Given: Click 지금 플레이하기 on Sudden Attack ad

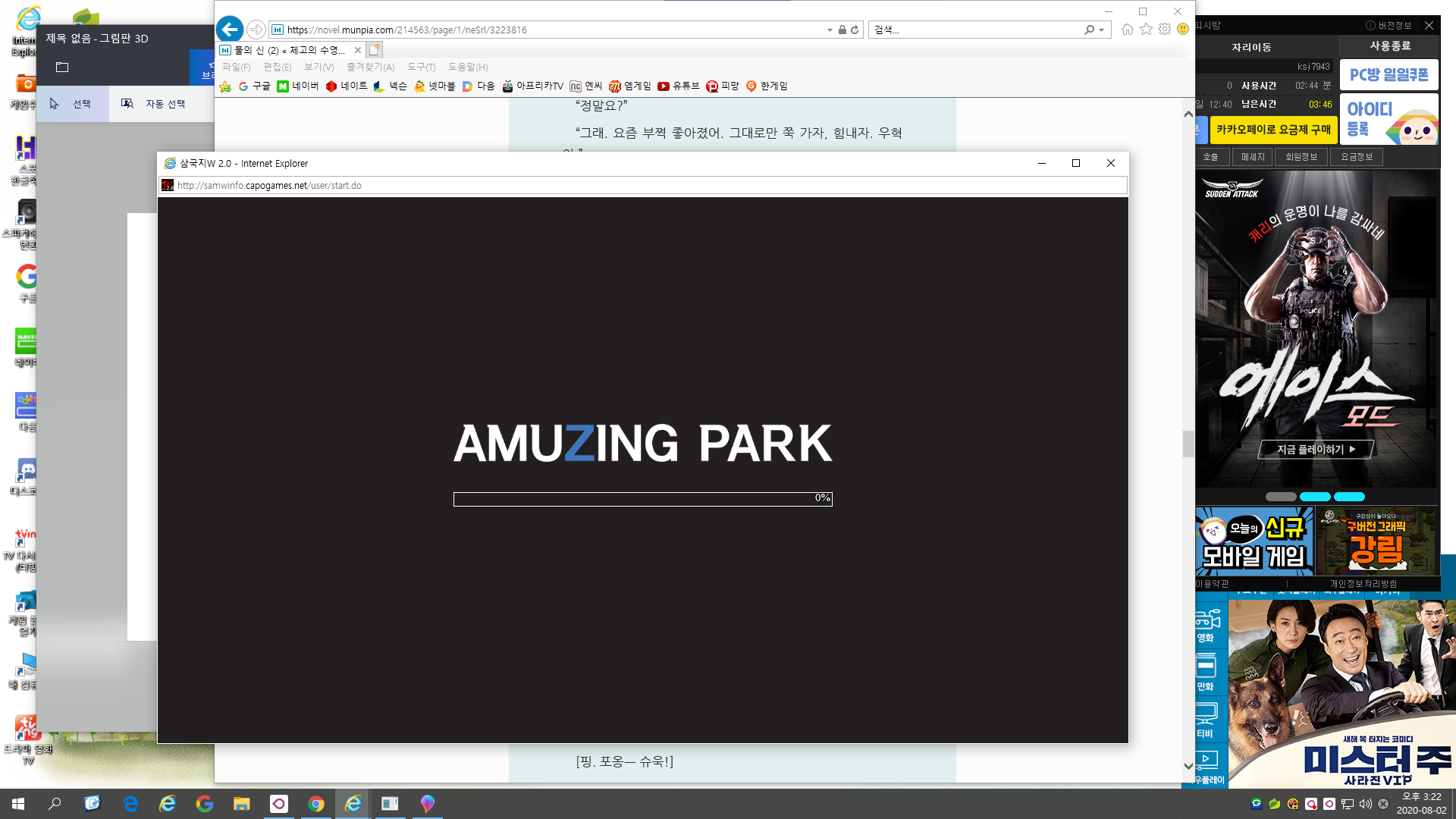Looking at the screenshot, I should [x=1316, y=450].
